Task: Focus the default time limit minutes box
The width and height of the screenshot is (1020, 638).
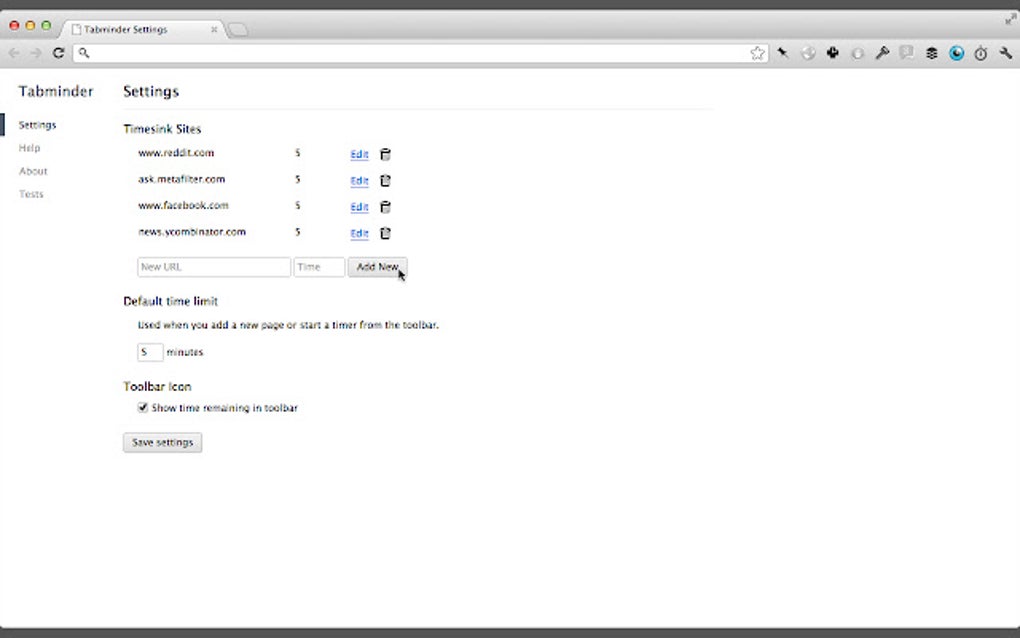Action: pos(150,352)
